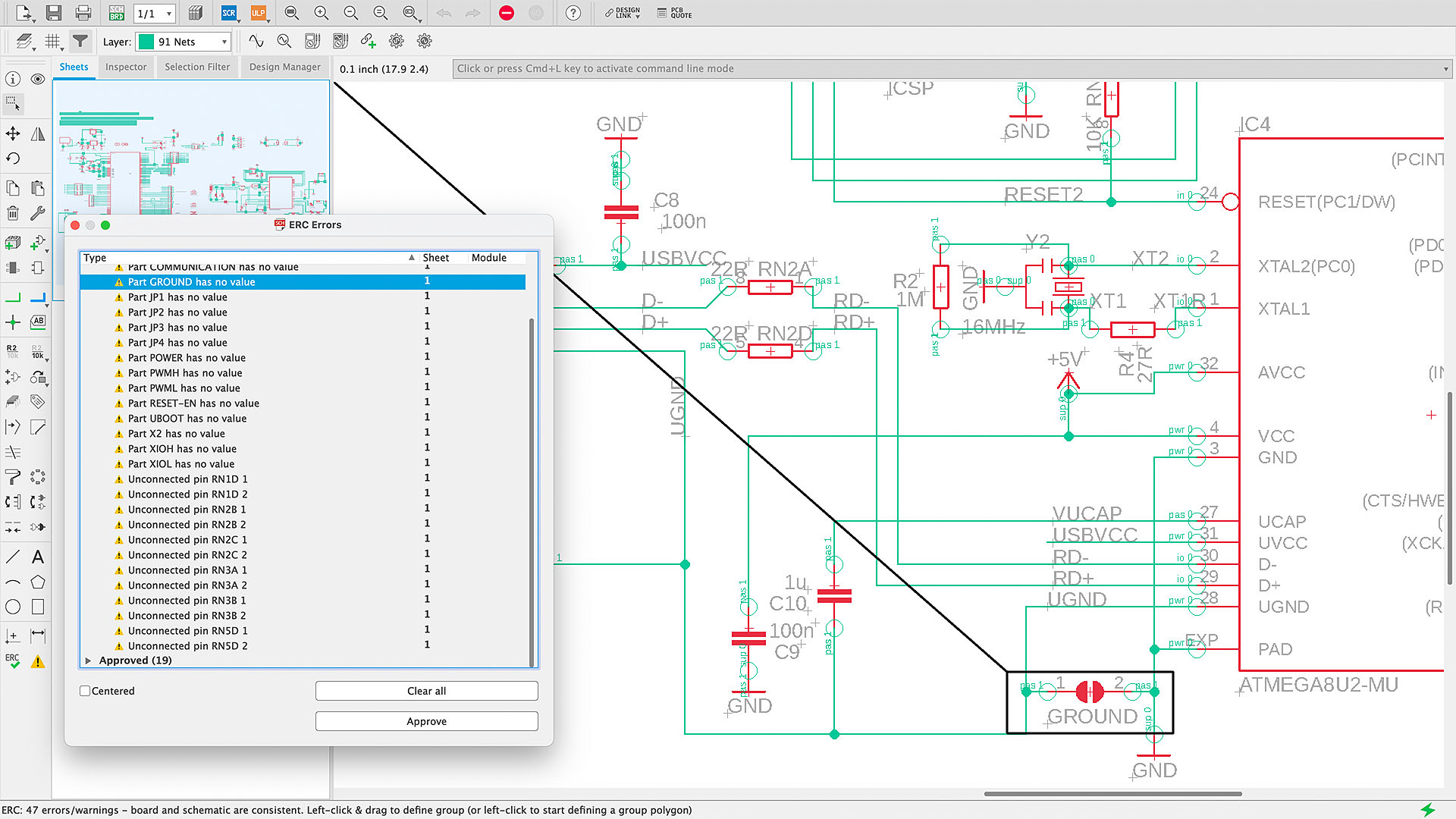Select the Rotate tool

click(13, 158)
